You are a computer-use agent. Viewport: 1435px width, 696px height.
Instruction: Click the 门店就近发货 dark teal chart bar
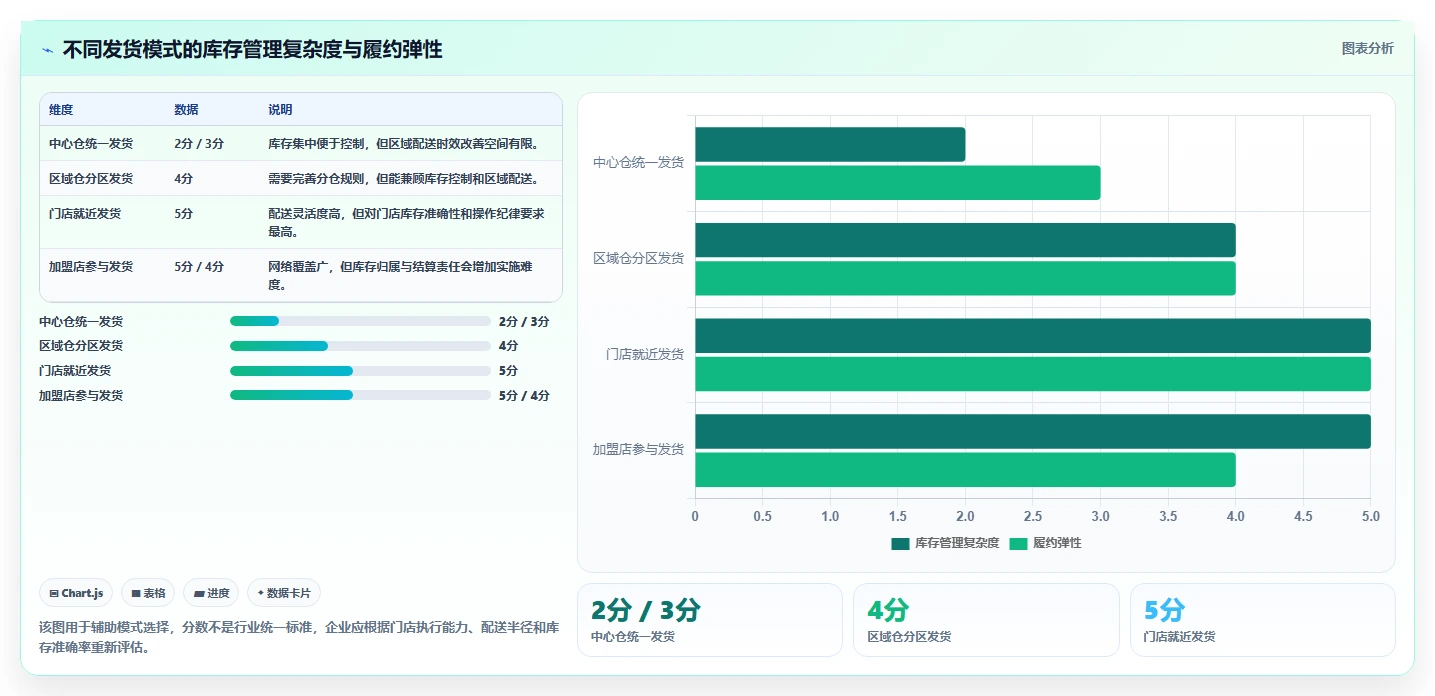1033,336
